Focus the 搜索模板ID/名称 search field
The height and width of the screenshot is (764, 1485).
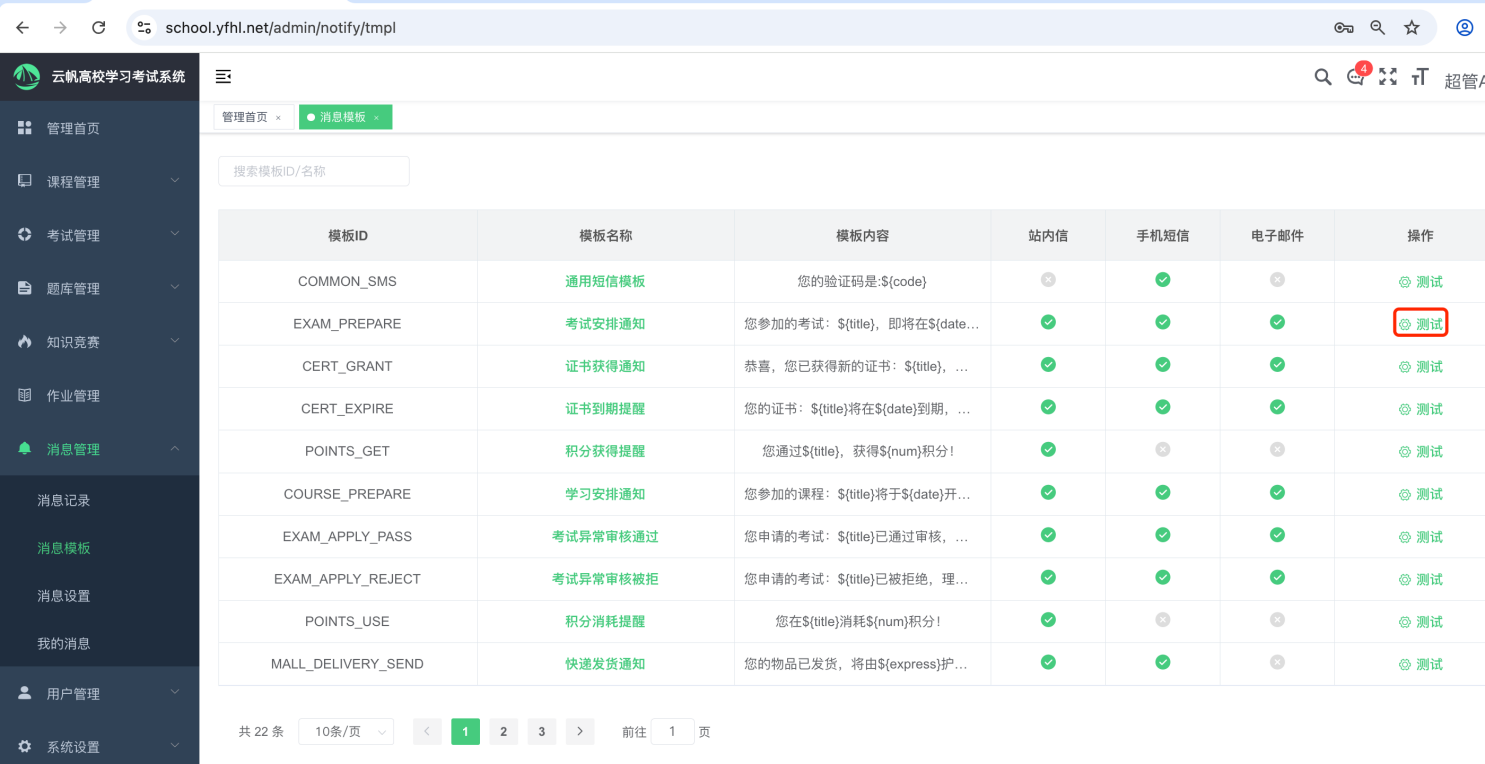[x=313, y=171]
